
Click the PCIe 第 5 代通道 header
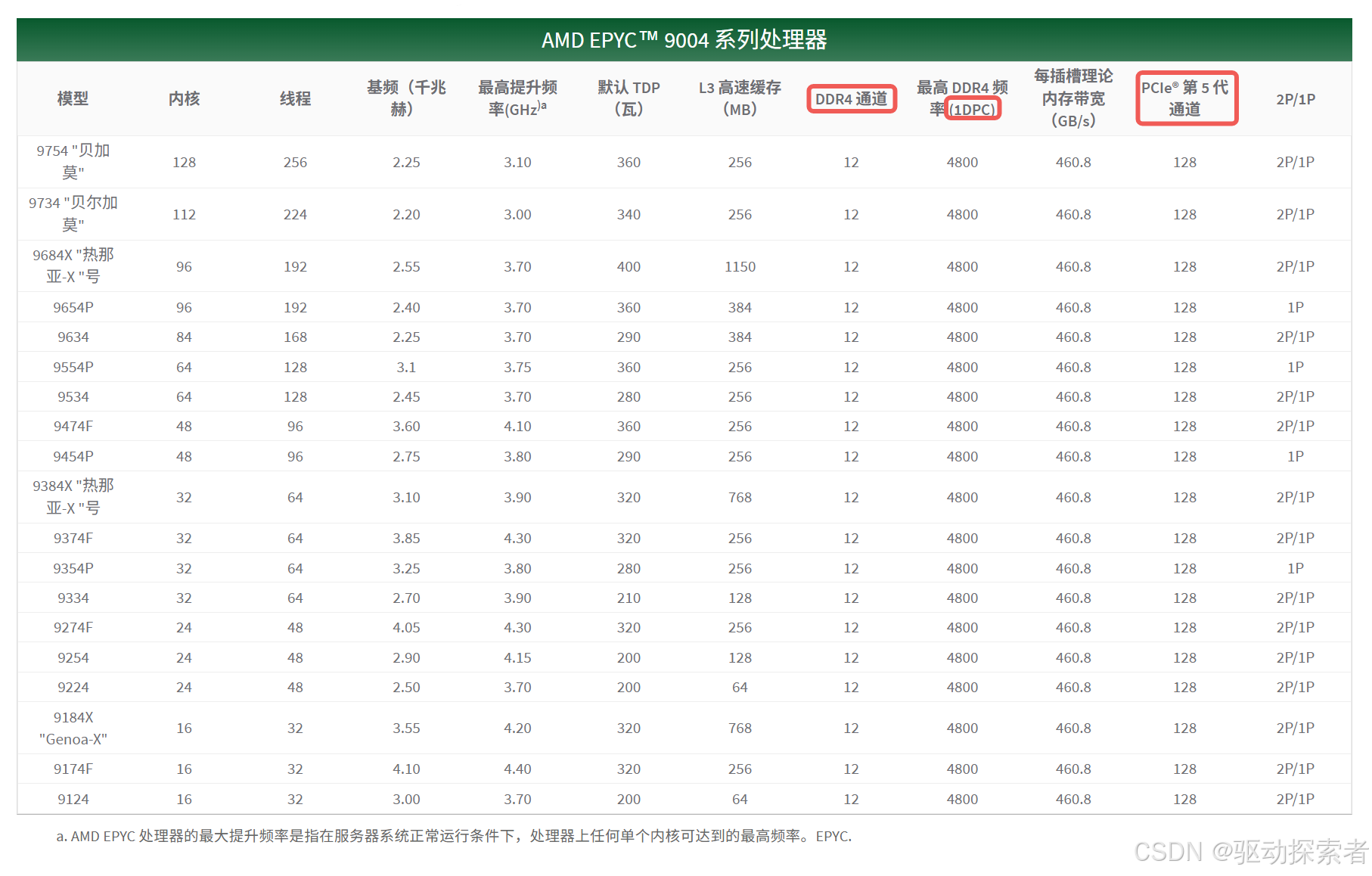tap(1184, 98)
